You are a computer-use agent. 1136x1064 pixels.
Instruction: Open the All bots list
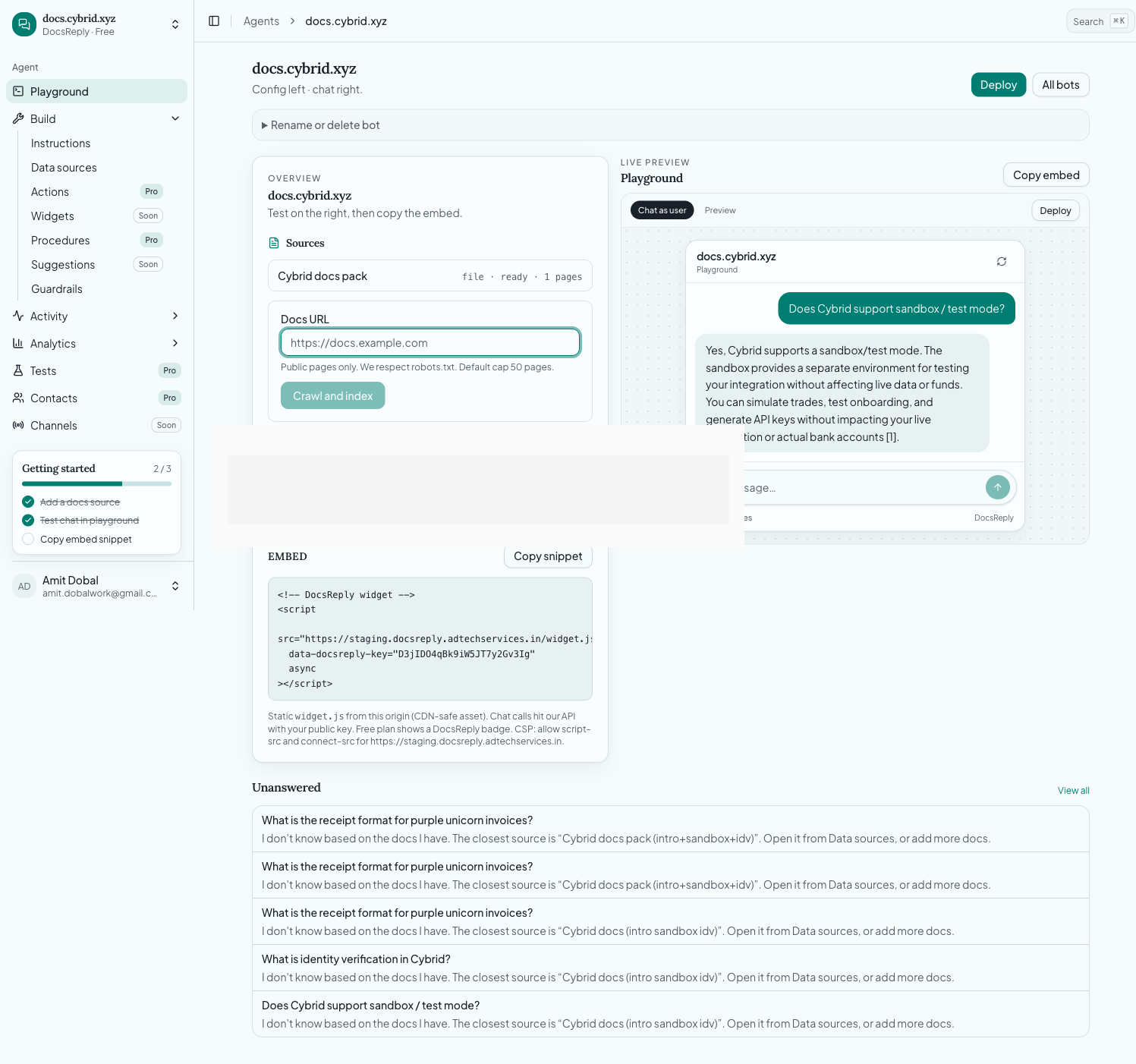tap(1061, 85)
